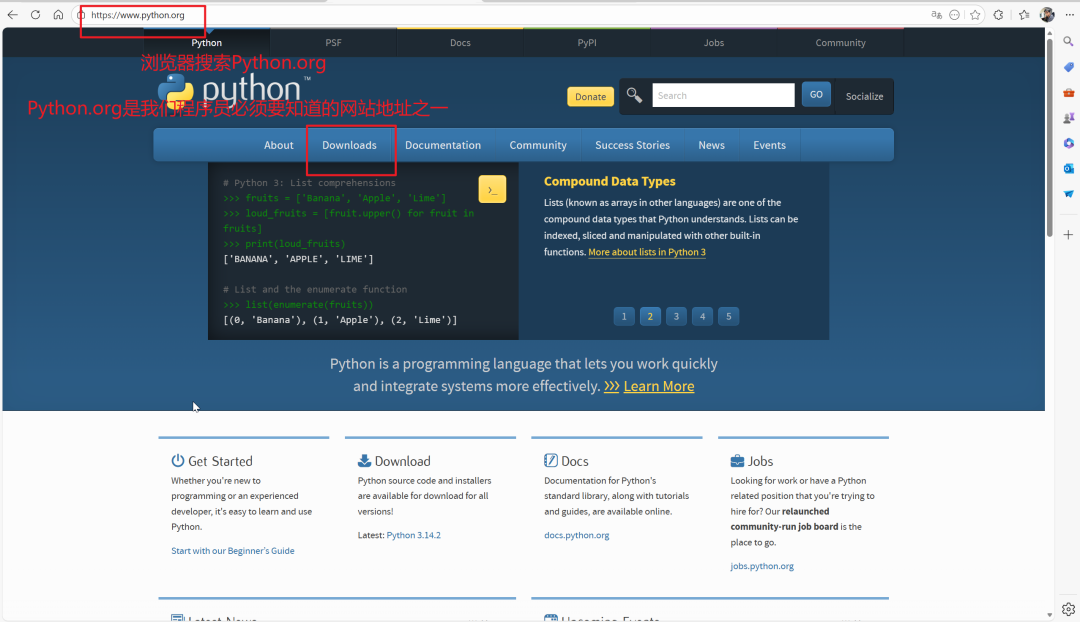Click the page vertical scrollbar thumb
This screenshot has height=622, width=1080.
(x=1049, y=138)
